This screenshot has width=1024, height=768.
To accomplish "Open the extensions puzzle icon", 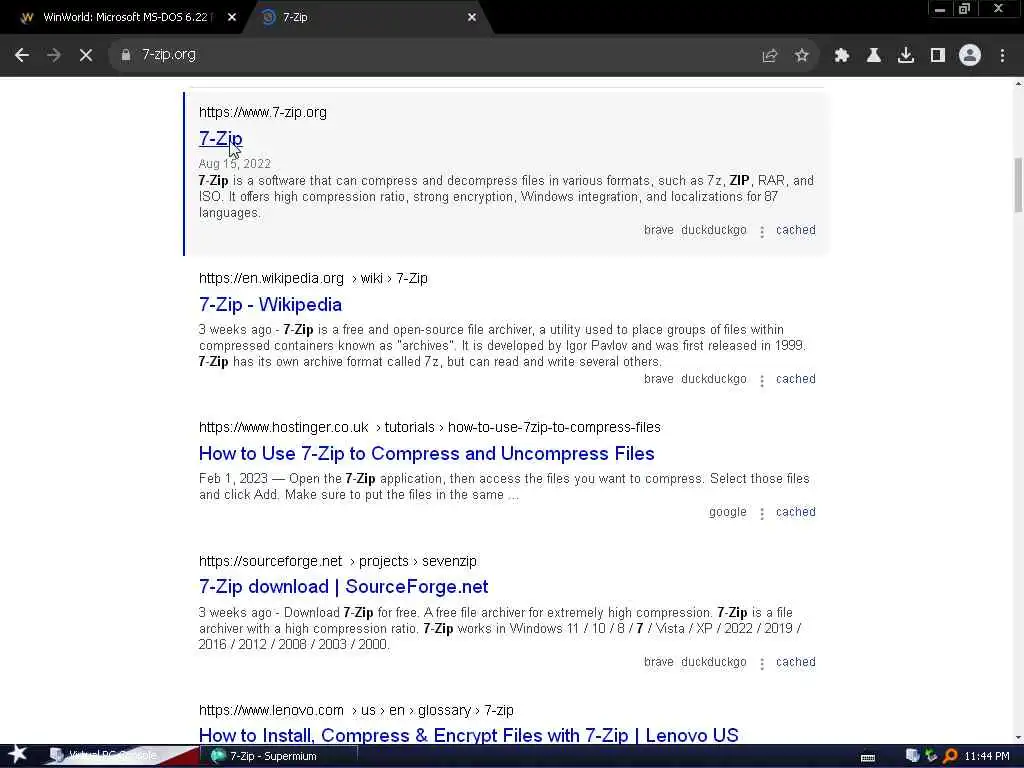I will pyautogui.click(x=842, y=56).
